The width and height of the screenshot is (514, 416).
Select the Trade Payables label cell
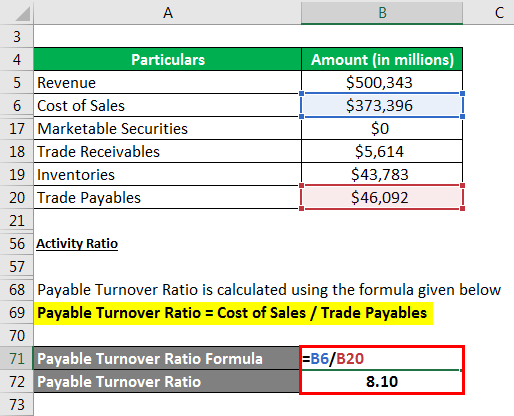coord(167,197)
